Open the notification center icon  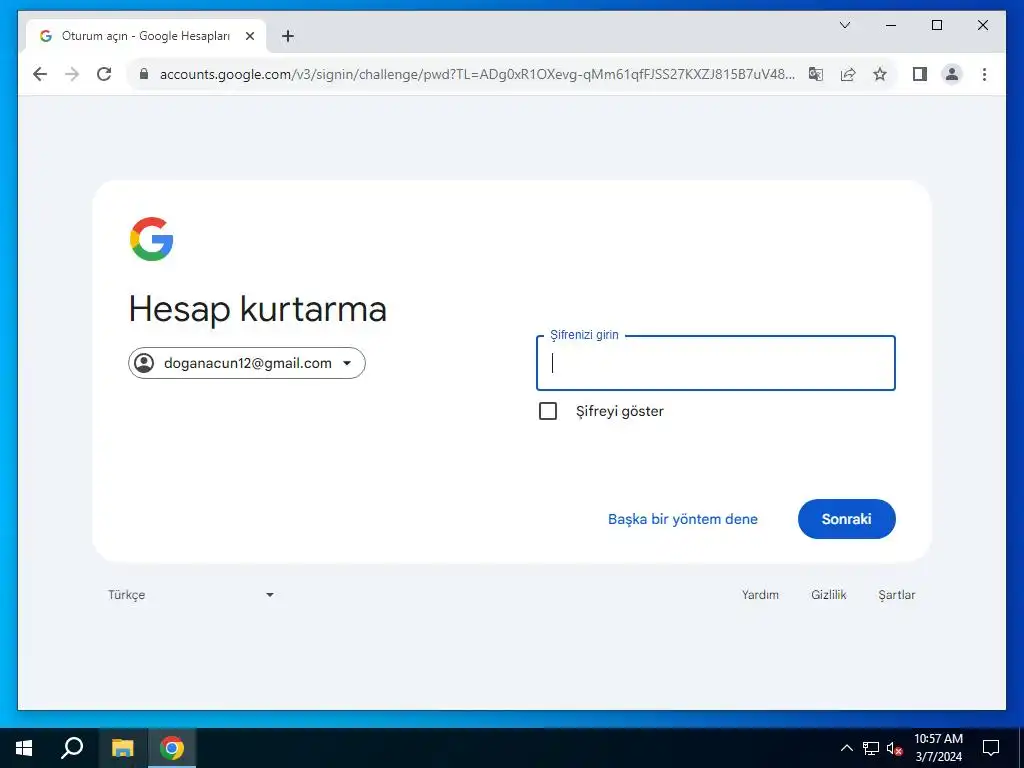991,748
